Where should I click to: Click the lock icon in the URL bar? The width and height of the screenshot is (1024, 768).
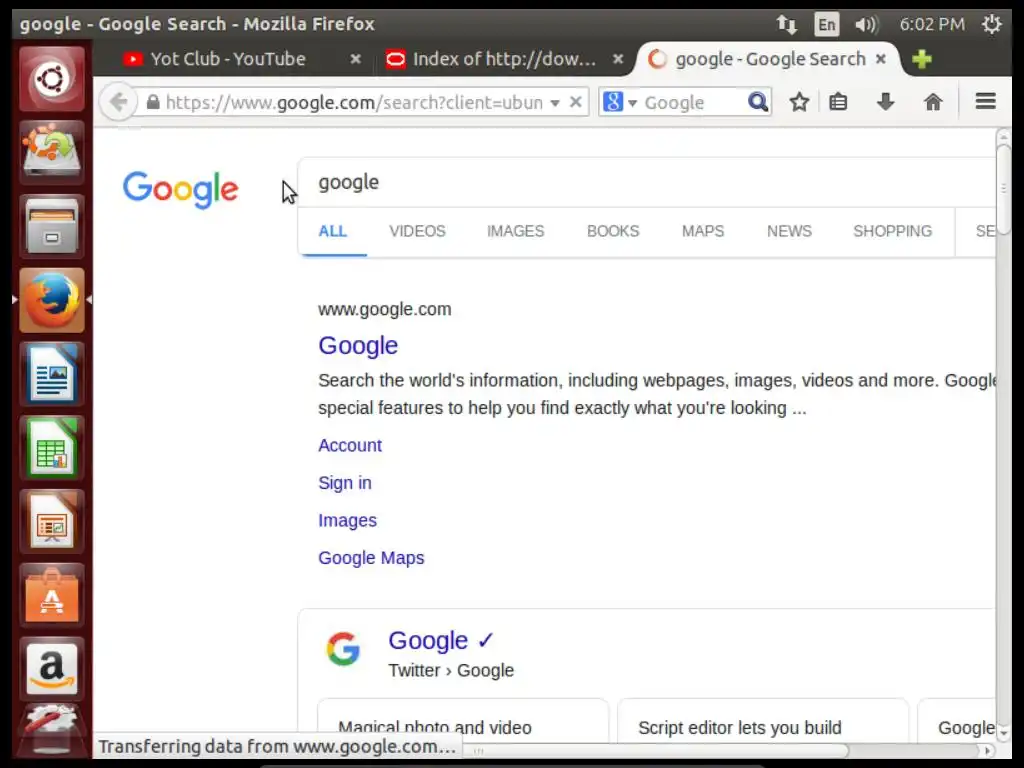click(153, 102)
